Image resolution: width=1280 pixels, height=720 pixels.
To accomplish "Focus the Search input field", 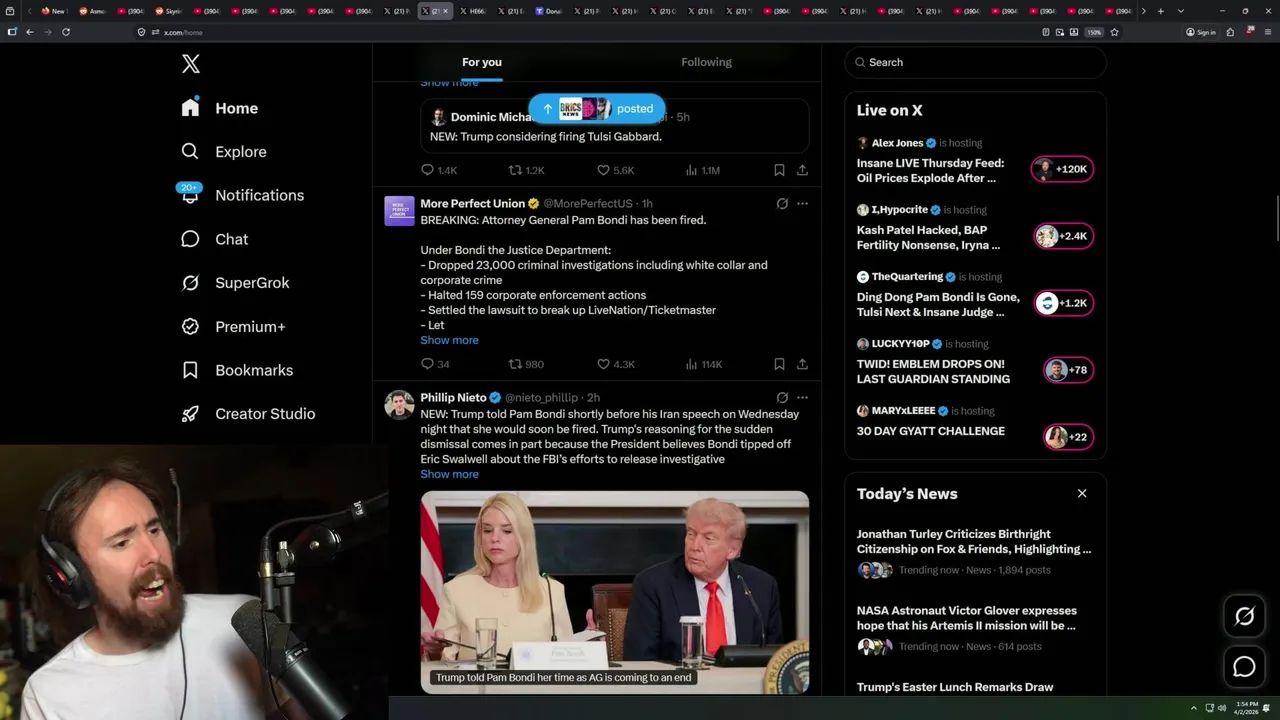I will click(x=976, y=62).
